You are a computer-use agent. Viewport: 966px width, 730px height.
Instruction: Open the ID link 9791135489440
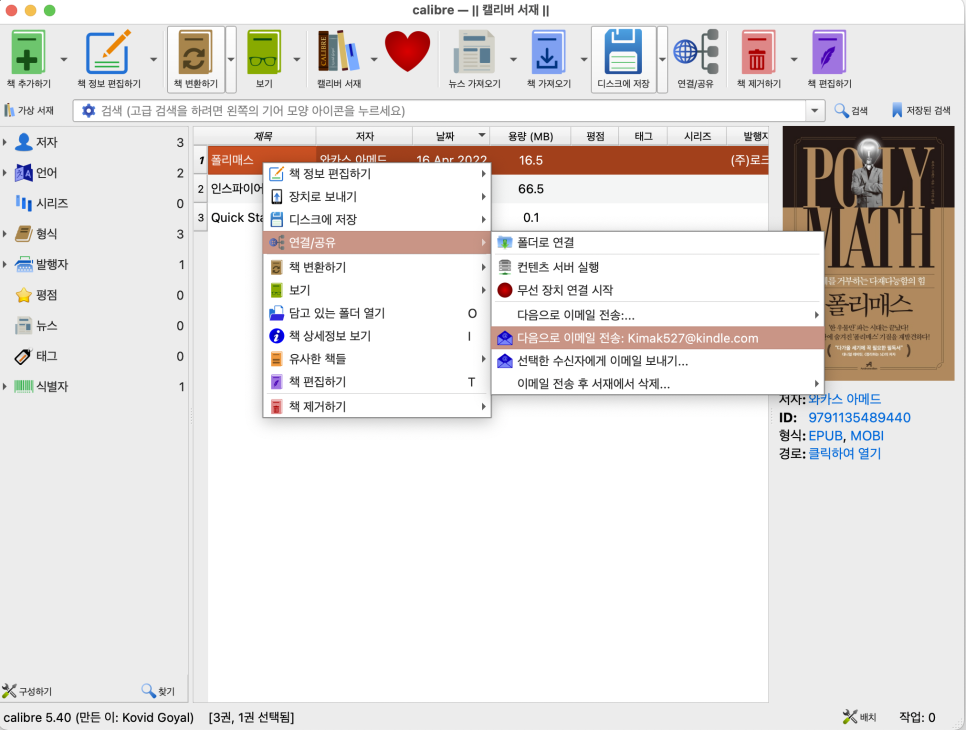tap(859, 418)
